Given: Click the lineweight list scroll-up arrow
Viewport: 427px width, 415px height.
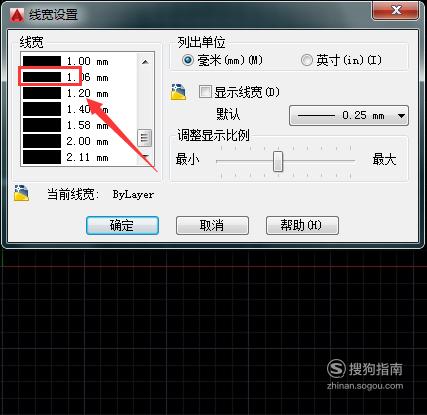Looking at the screenshot, I should [x=145, y=62].
